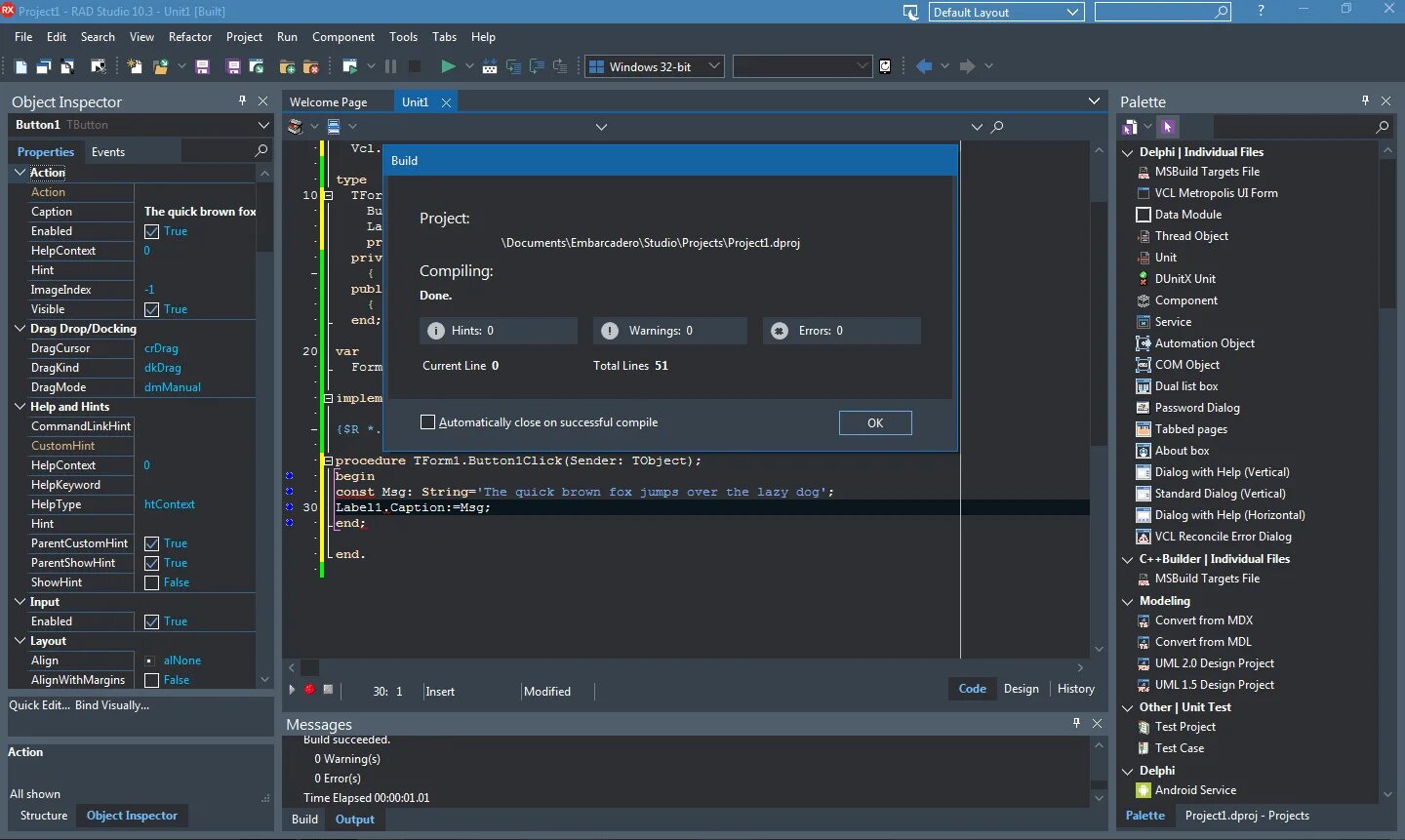Toggle the AlignWithMargins checkbox
Screen dimensions: 1405x840
click(151, 680)
